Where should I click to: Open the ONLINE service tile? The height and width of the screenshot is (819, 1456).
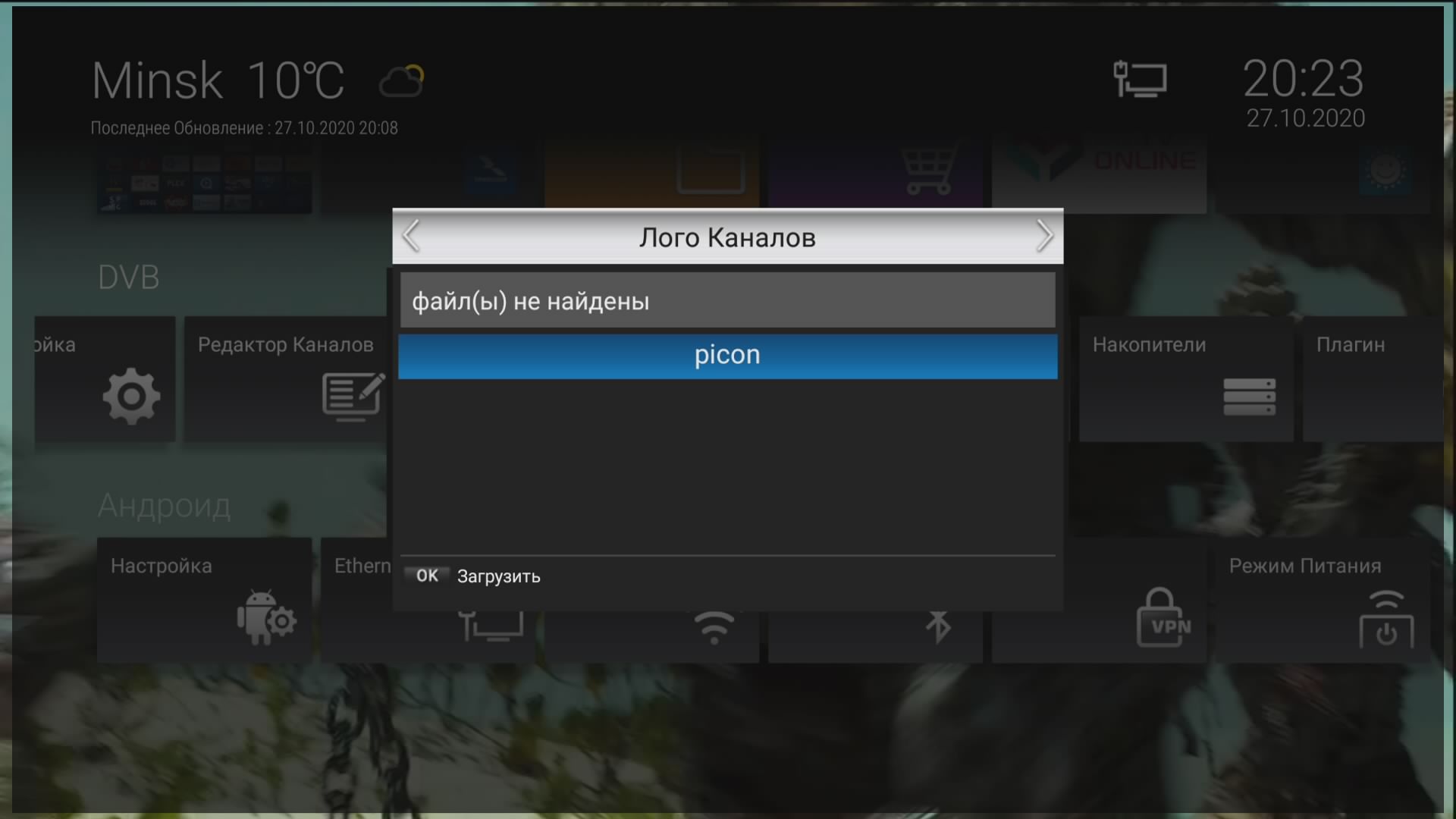(x=1099, y=173)
